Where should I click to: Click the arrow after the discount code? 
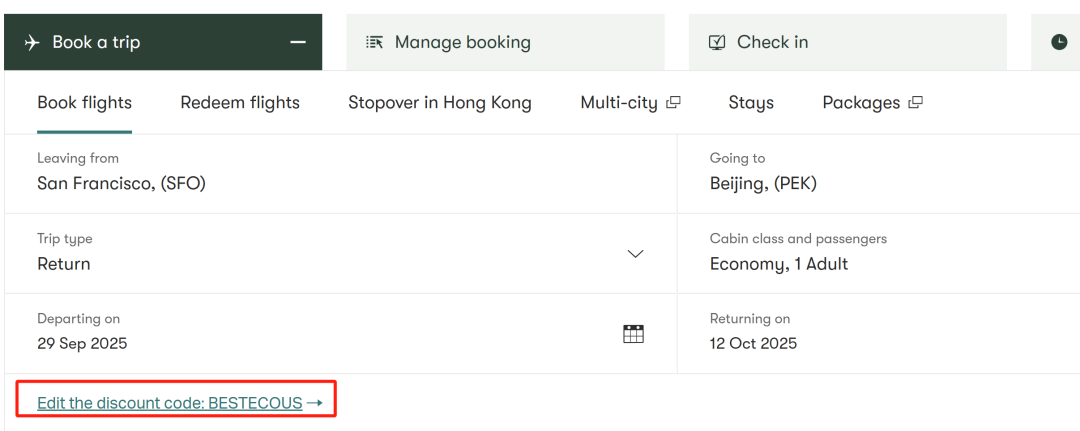click(x=315, y=403)
